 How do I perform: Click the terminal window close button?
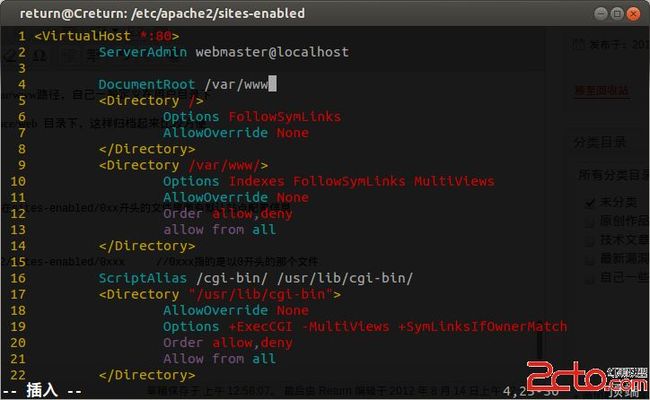(633, 14)
